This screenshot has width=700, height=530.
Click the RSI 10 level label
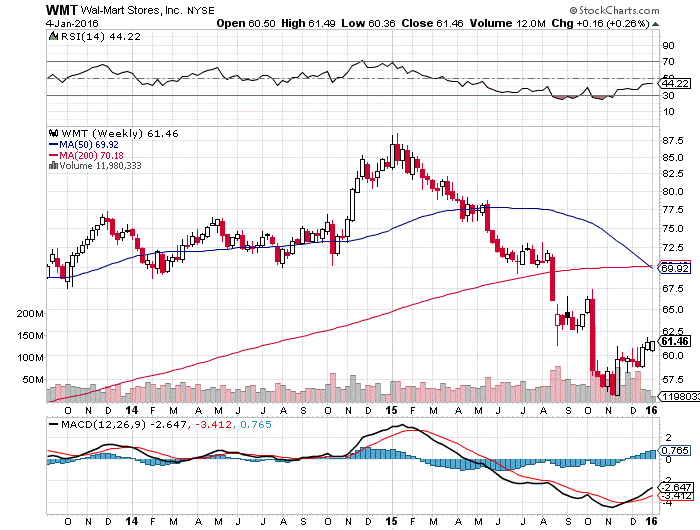click(669, 112)
